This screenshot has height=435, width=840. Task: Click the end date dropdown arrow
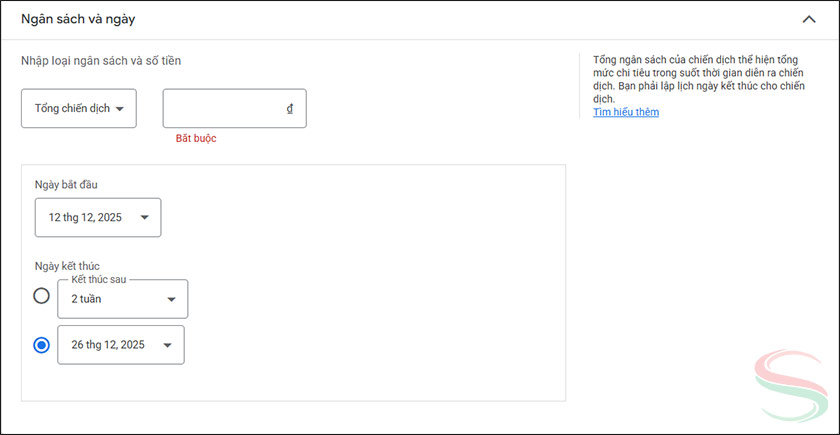point(168,346)
